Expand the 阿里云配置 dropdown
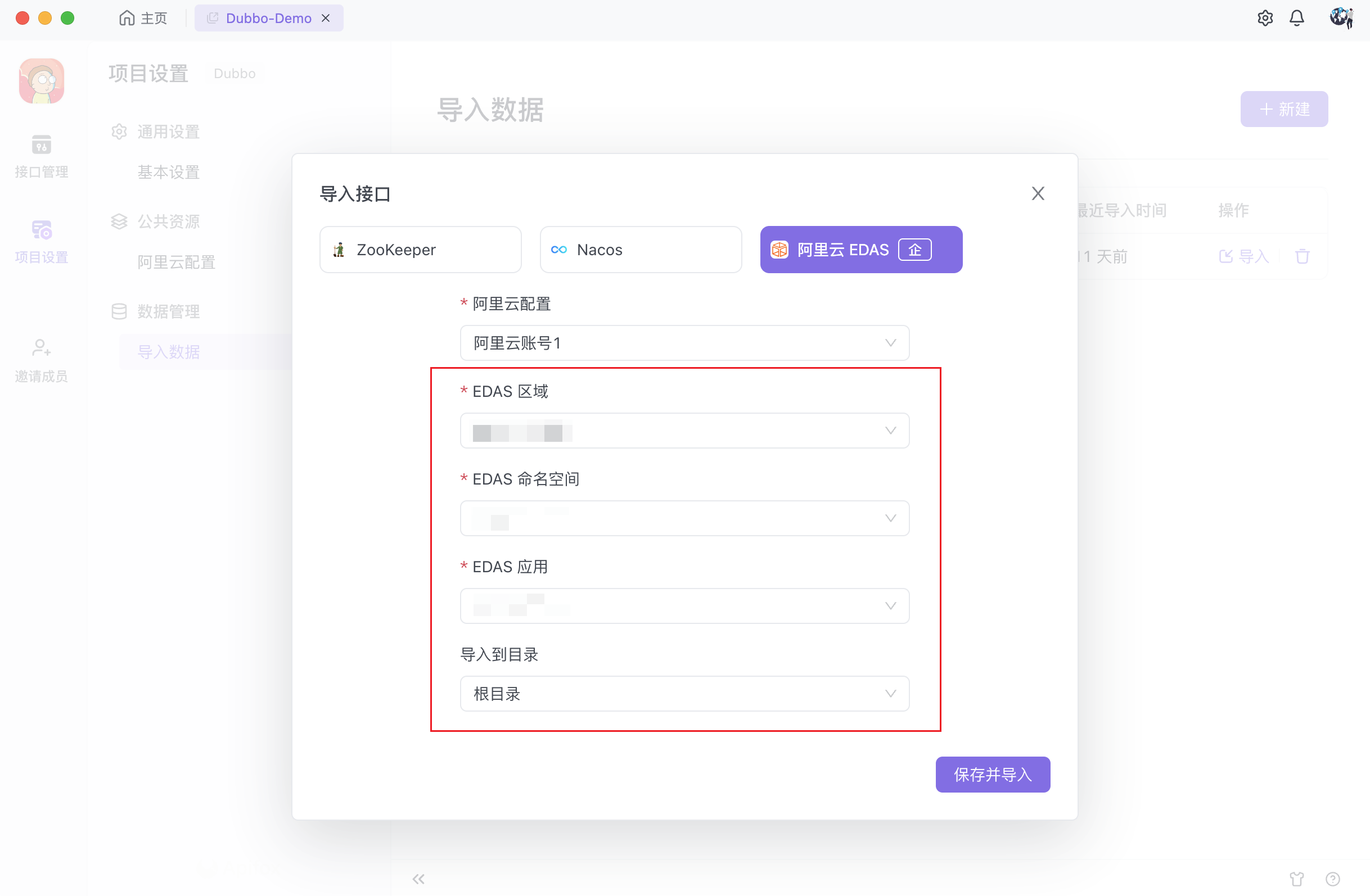 point(684,343)
